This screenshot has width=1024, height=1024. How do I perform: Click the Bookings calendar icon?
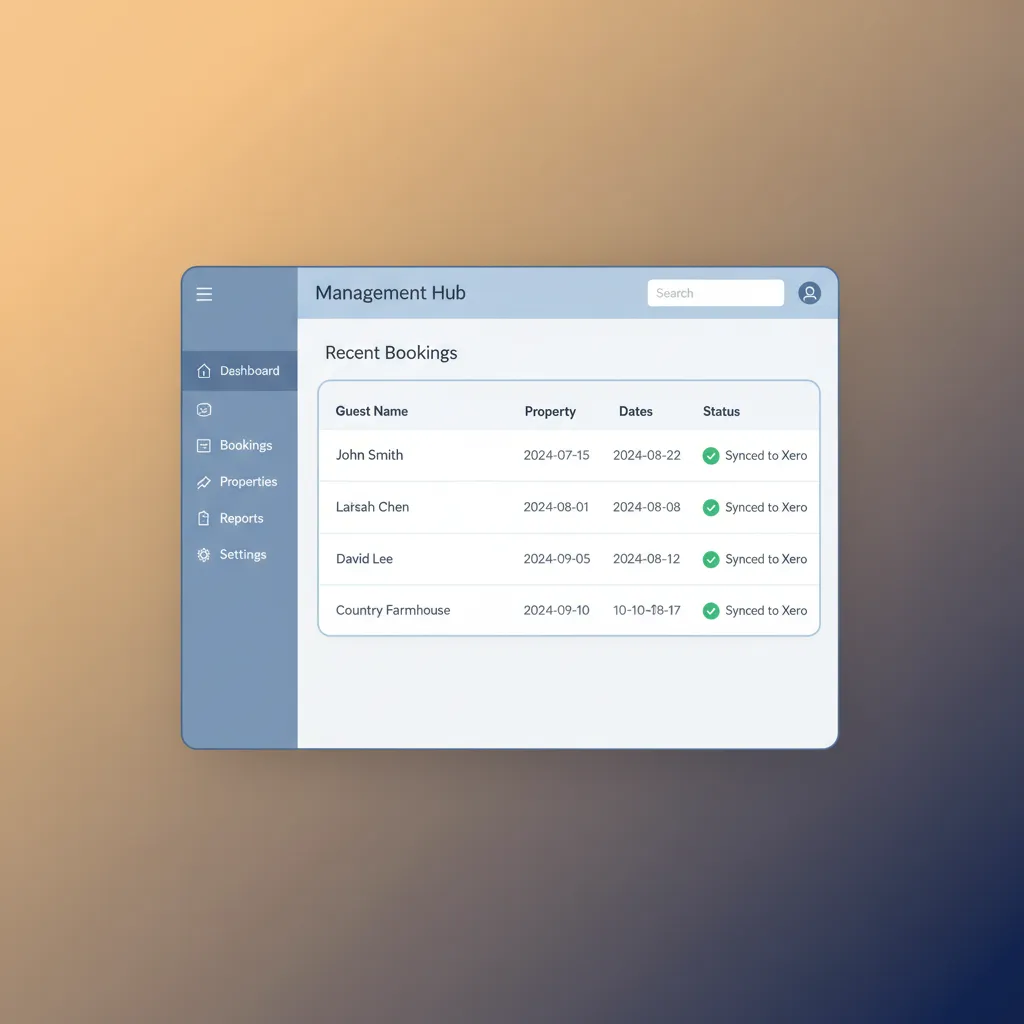204,445
